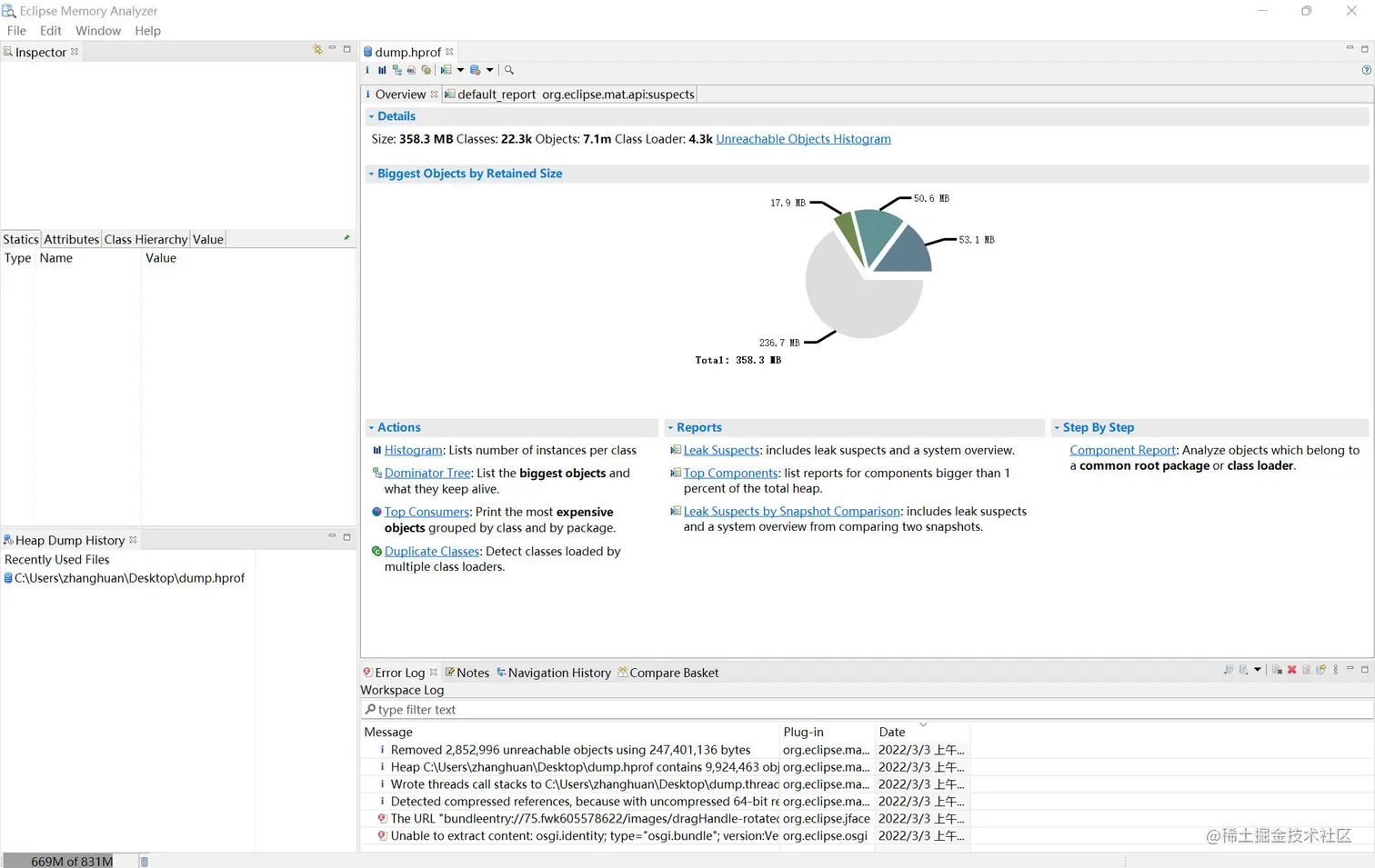This screenshot has width=1375, height=868.
Task: Click the open query browser database icon
Action: (476, 70)
